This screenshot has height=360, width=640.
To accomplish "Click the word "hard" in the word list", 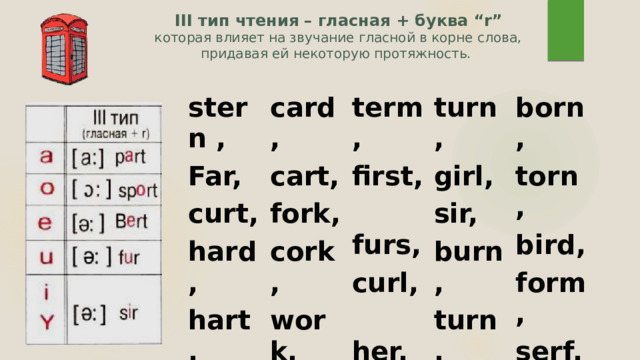I will pos(222,251).
